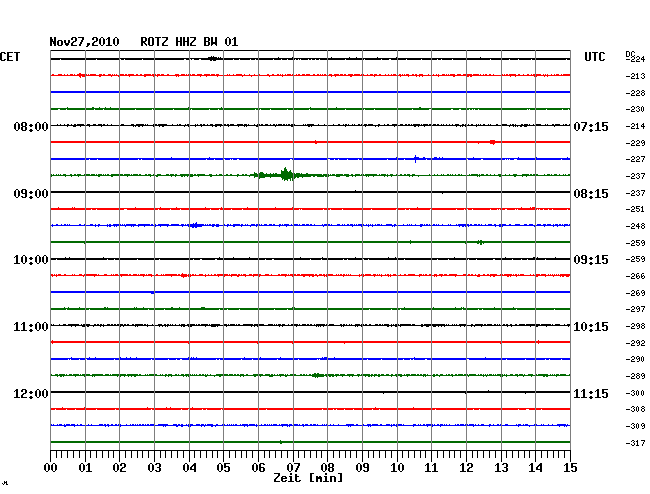Click the 15 minute axis label
This screenshot has height=494, width=650.
(570, 468)
